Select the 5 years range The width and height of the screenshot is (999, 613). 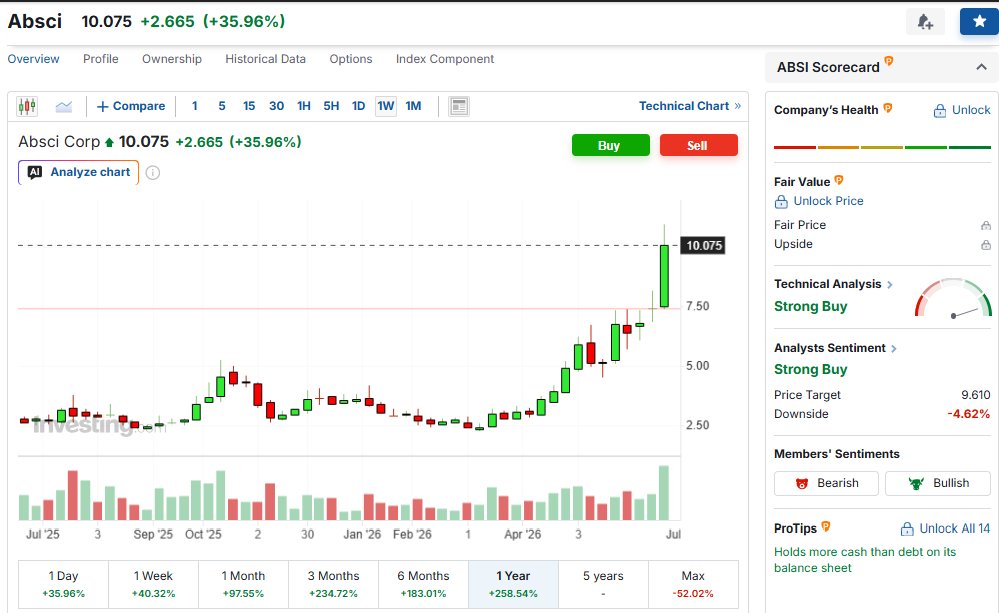(603, 584)
